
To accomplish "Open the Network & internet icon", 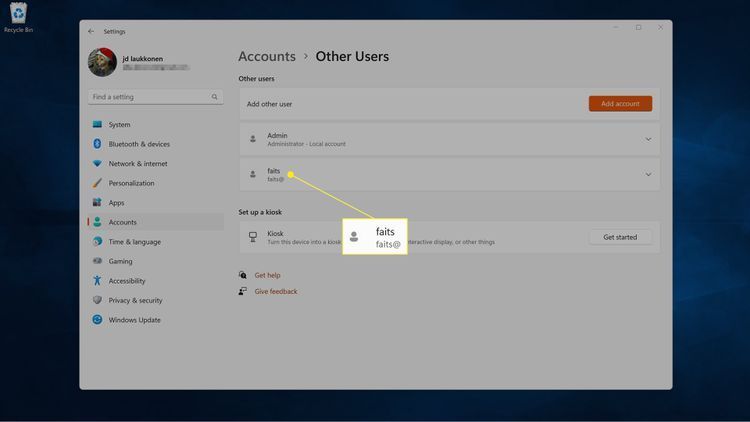I will click(98, 164).
